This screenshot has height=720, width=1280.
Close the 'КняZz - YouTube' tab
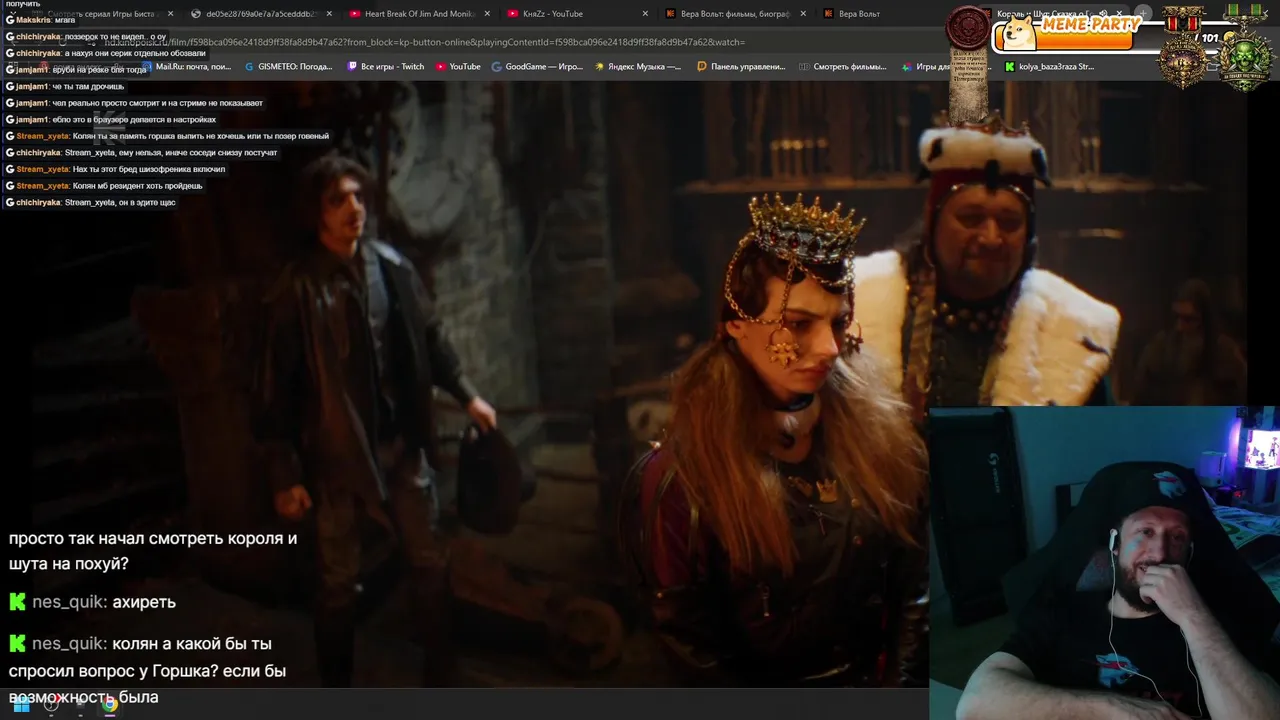click(x=645, y=14)
